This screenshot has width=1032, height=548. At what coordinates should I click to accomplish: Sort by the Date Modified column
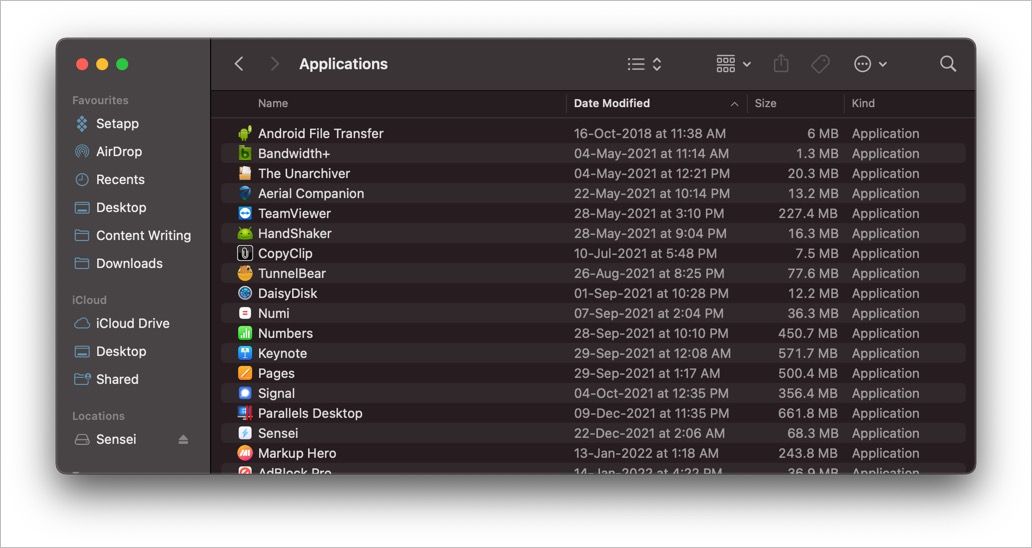pos(611,103)
